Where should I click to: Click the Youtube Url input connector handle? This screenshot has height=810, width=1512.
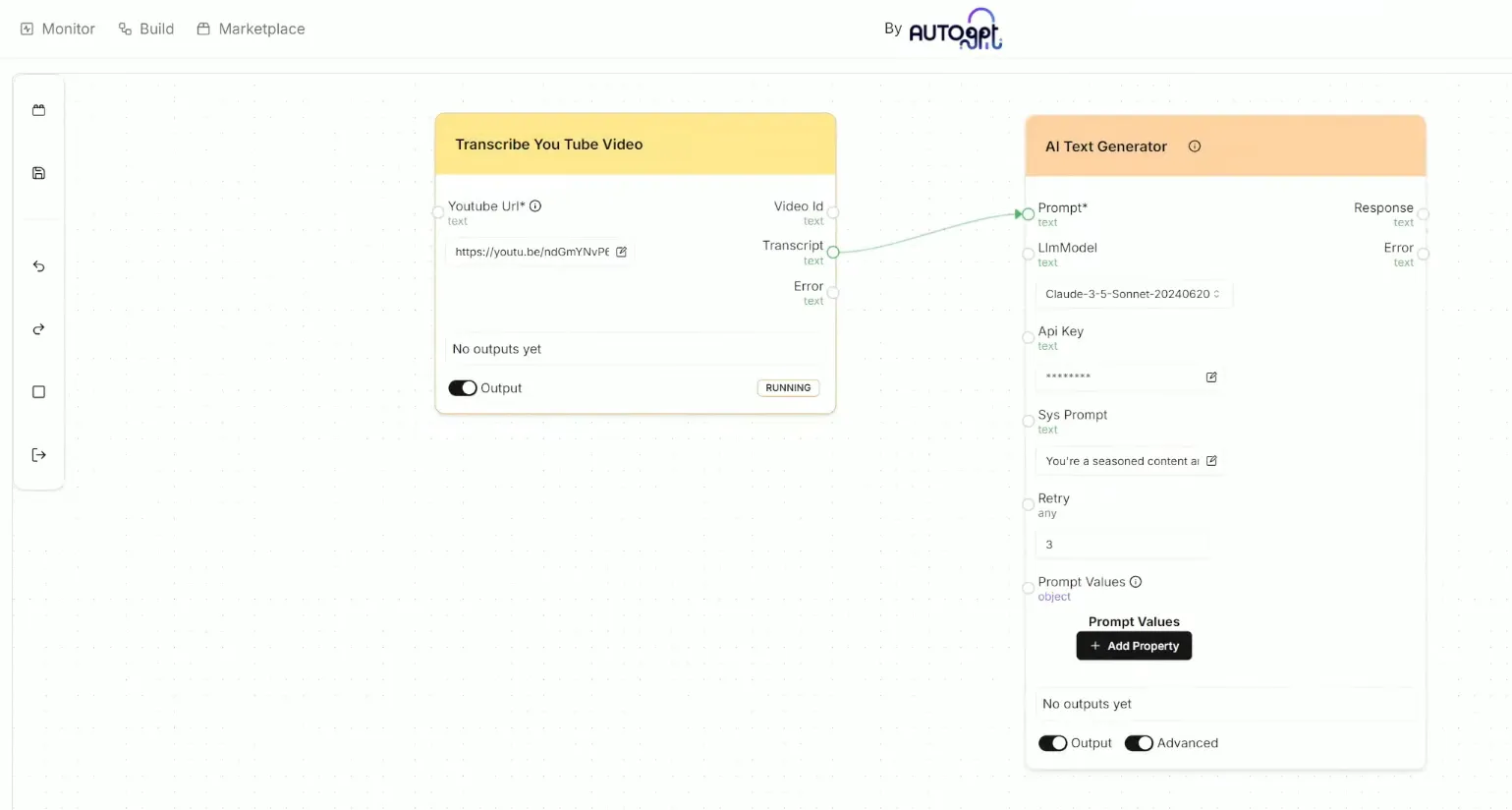coord(438,212)
